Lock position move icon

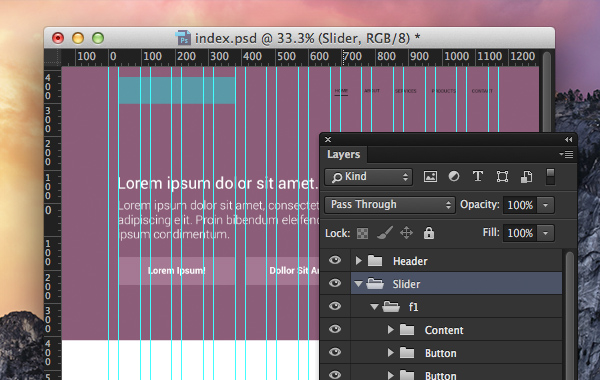pos(406,233)
